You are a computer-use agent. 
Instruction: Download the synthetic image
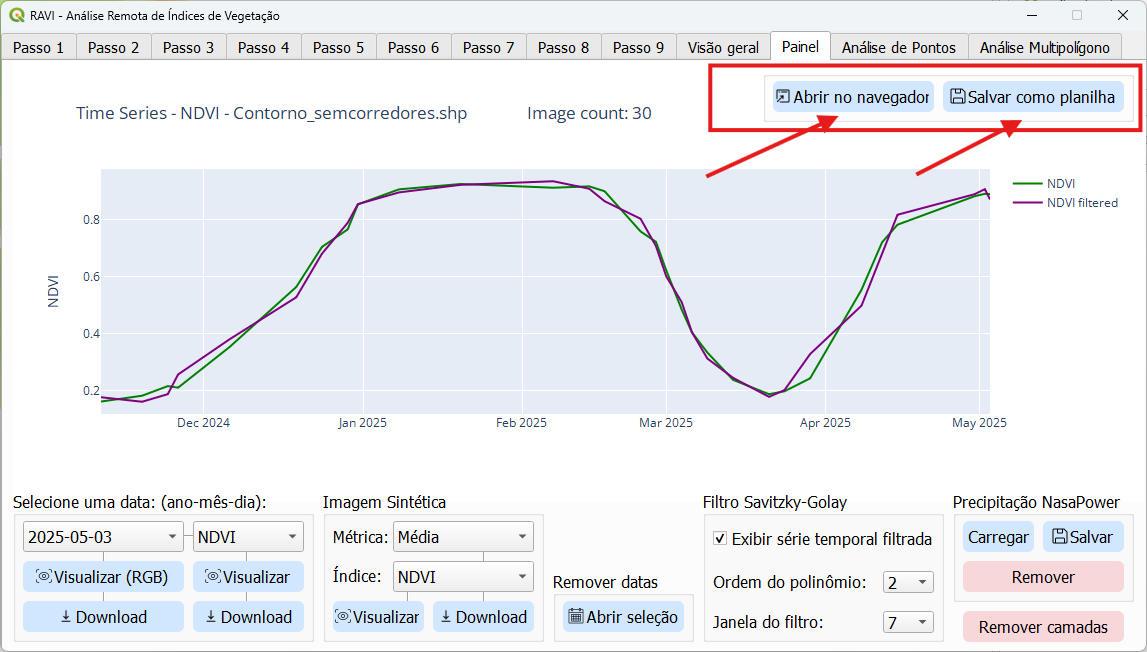tap(483, 617)
